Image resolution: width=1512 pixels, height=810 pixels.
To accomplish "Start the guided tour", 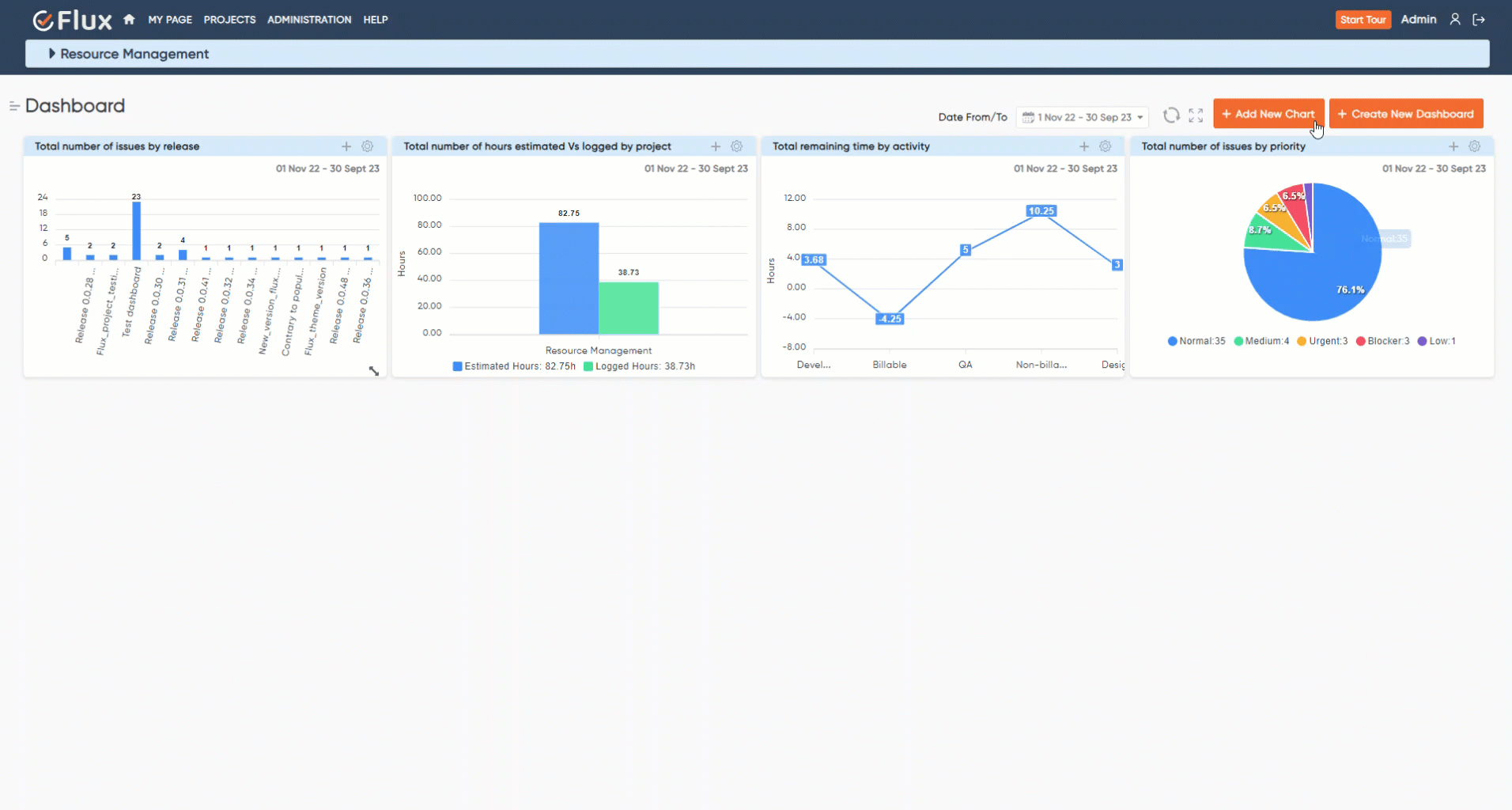I will coord(1363,19).
